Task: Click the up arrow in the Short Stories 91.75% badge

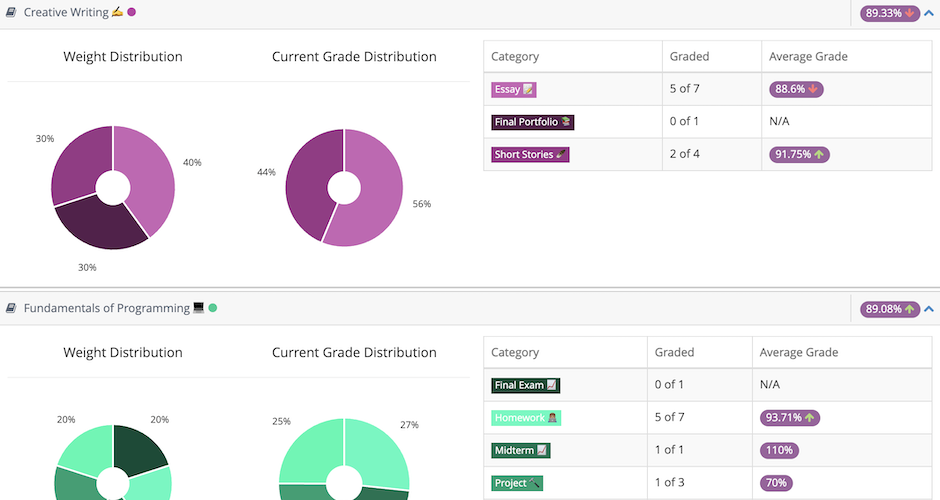Action: (819, 155)
